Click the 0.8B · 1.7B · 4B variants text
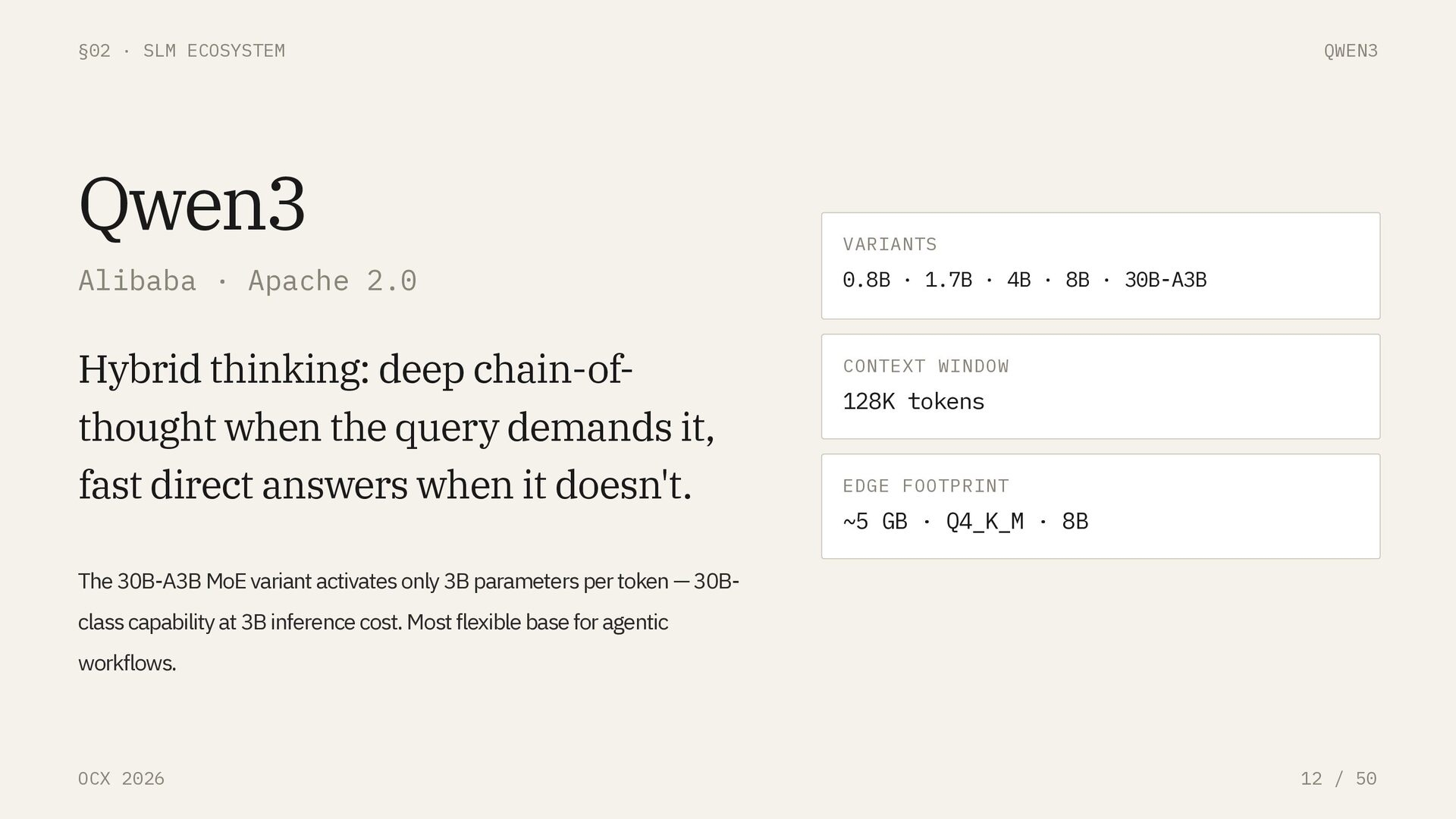Image resolution: width=1456 pixels, height=819 pixels. pos(937,280)
